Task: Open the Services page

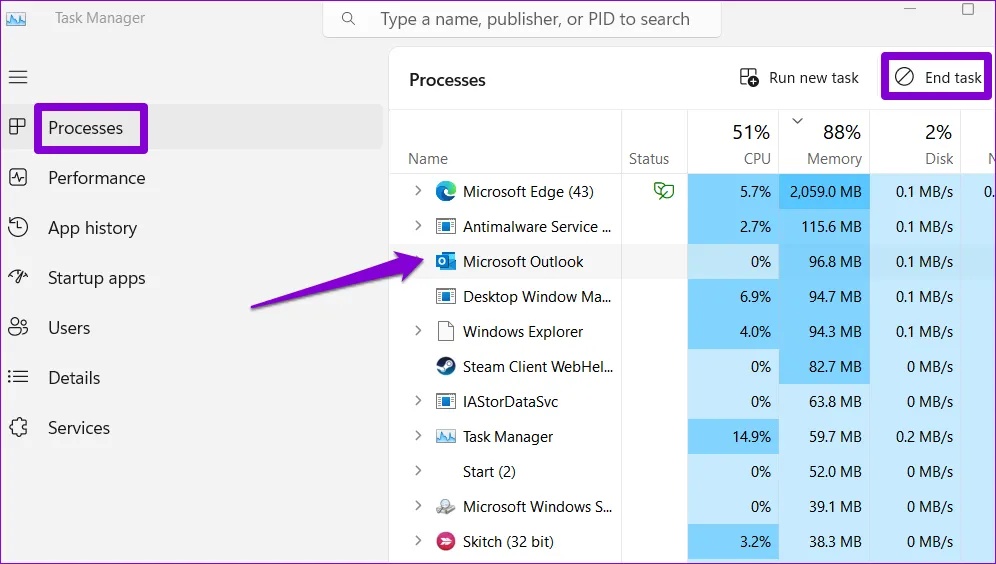Action: click(78, 428)
